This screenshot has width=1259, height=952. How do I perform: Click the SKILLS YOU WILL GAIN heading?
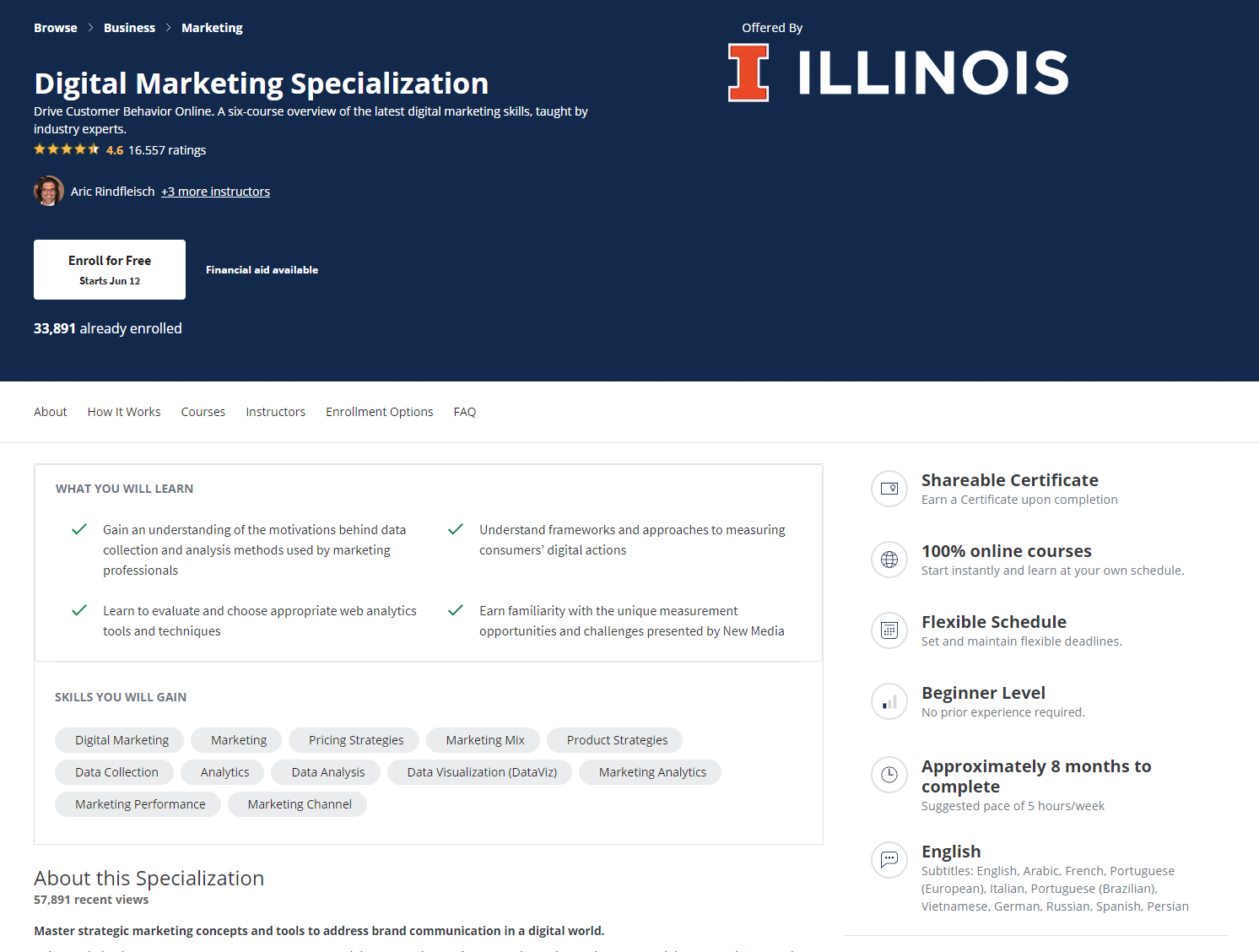[121, 697]
